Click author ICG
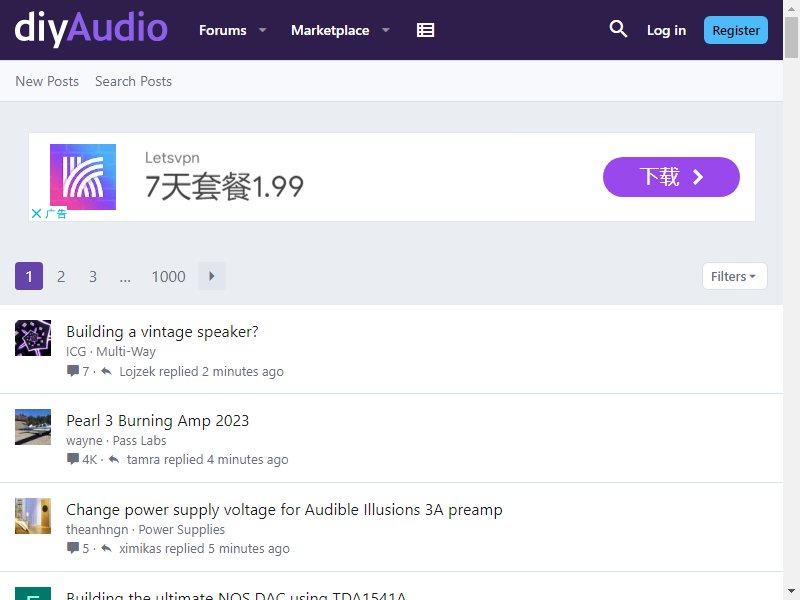 pos(76,352)
